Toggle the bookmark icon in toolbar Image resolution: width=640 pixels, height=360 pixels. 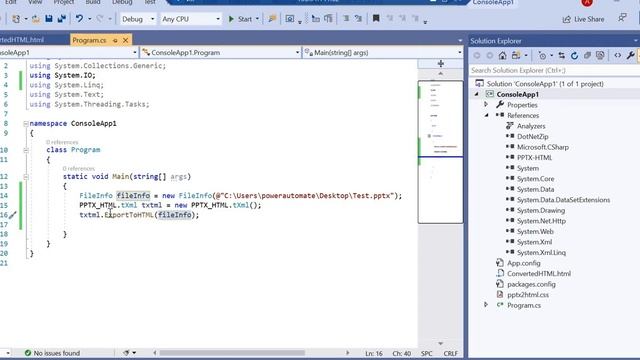(376, 18)
